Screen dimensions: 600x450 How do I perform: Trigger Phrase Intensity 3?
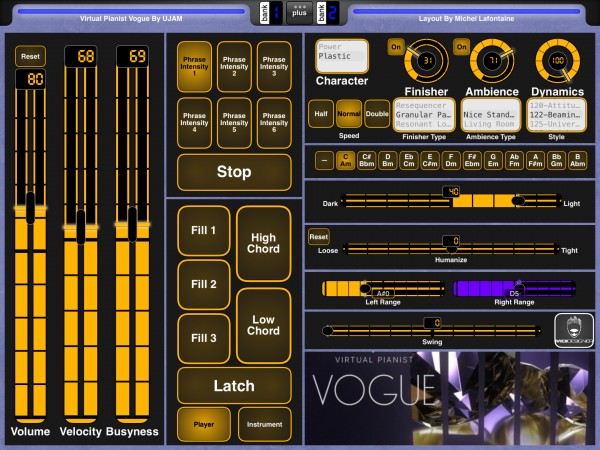(x=274, y=67)
